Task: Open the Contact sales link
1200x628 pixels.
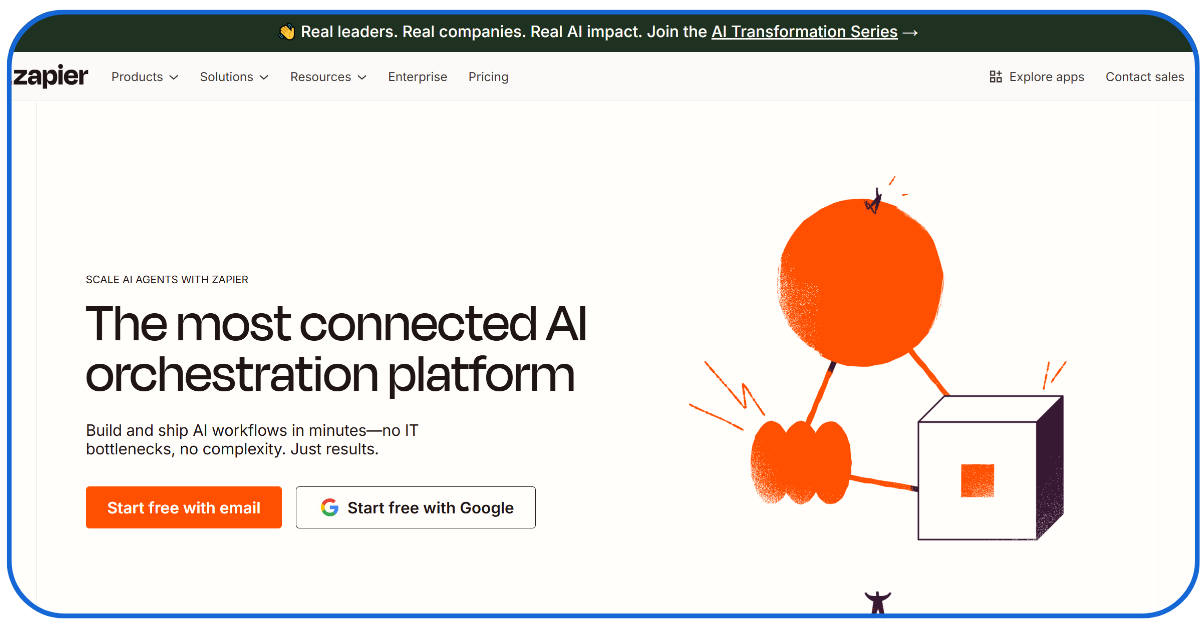Action: (x=1144, y=77)
